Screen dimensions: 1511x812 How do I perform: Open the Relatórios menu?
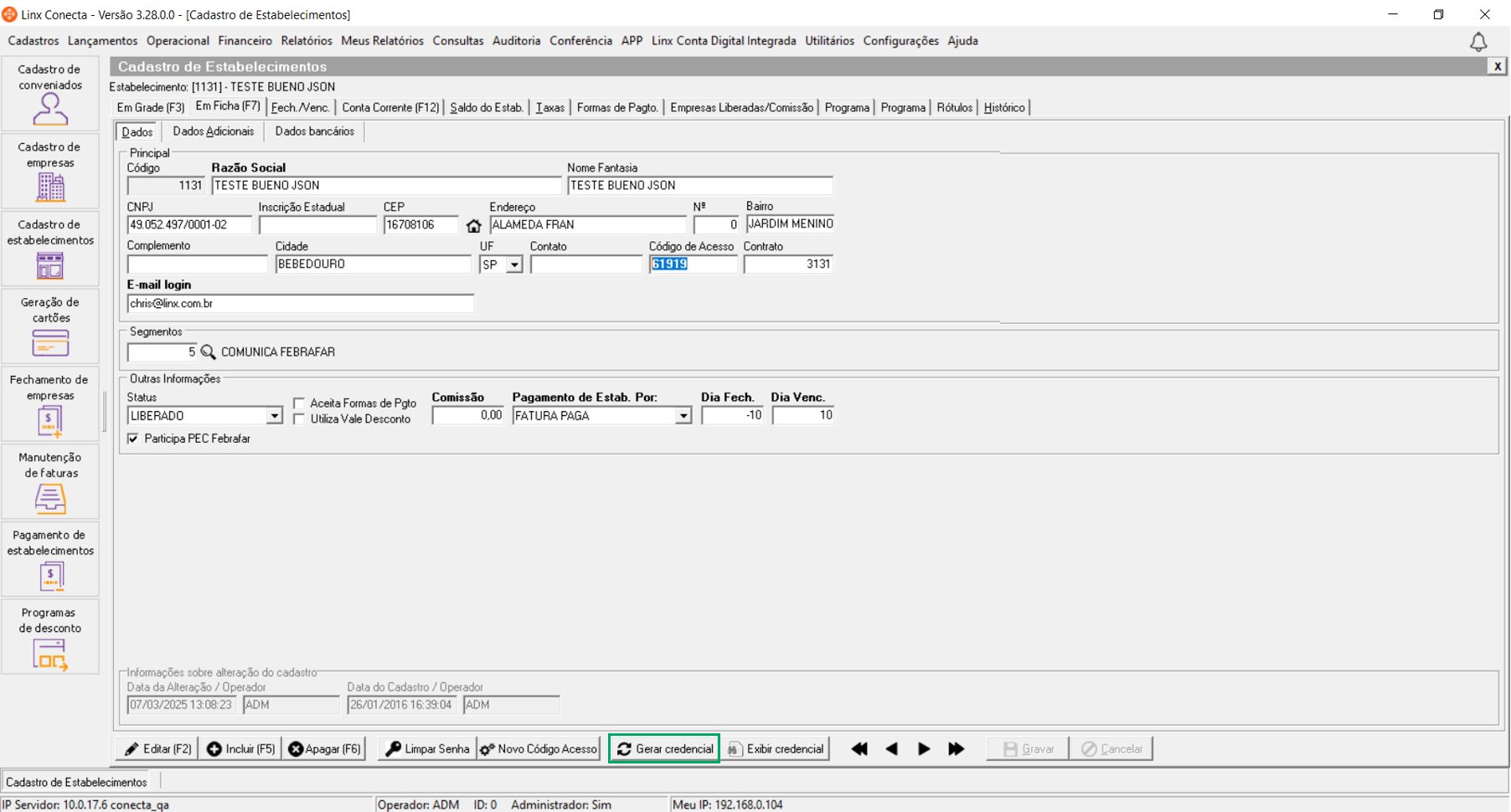point(307,41)
